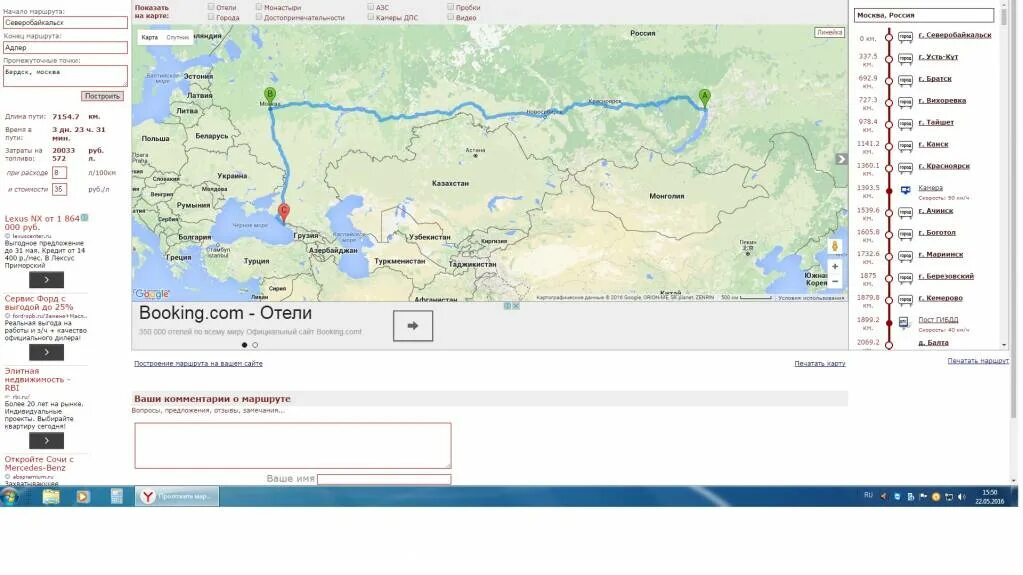Image resolution: width=1023 pixels, height=575 pixels.
Task: Click city icon next to Красноярск
Action: [x=905, y=168]
